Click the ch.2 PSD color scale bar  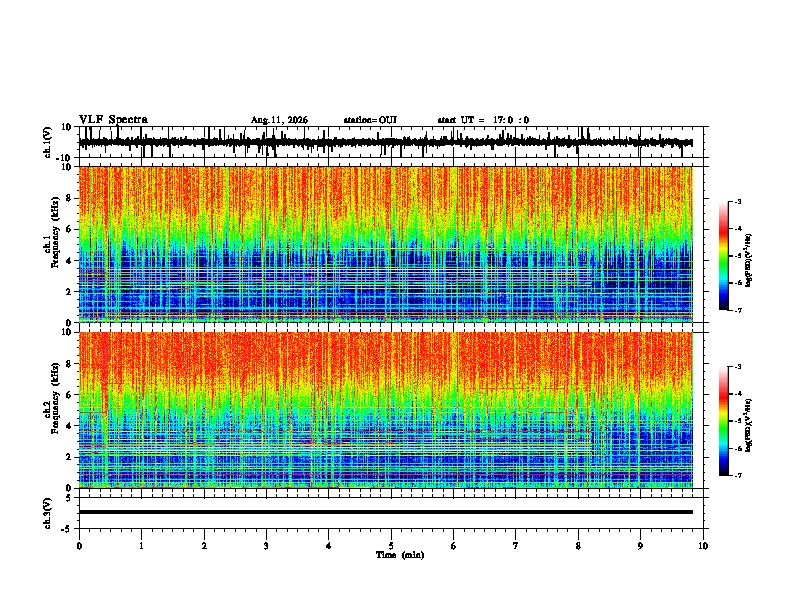click(x=724, y=421)
